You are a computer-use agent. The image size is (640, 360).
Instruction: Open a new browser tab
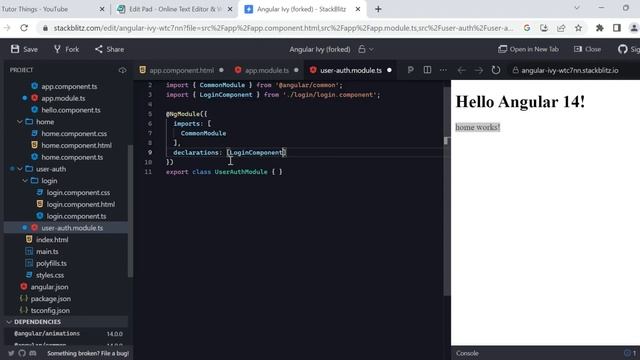coord(378,9)
